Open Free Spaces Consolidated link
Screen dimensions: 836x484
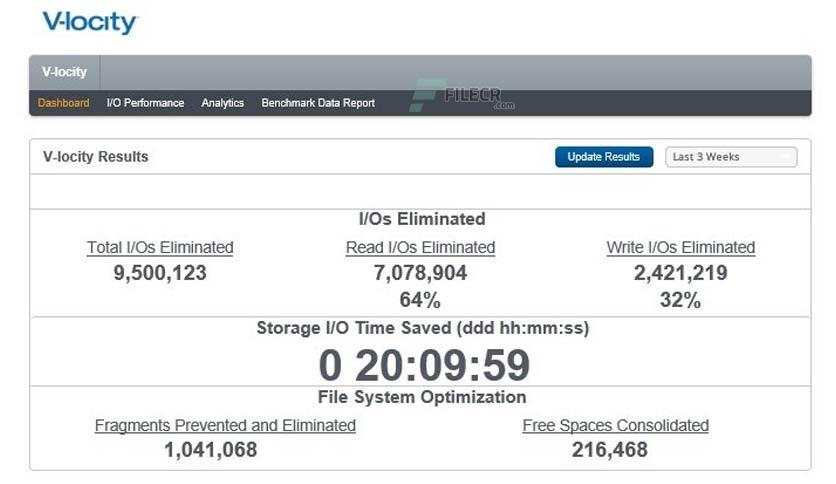(x=615, y=425)
